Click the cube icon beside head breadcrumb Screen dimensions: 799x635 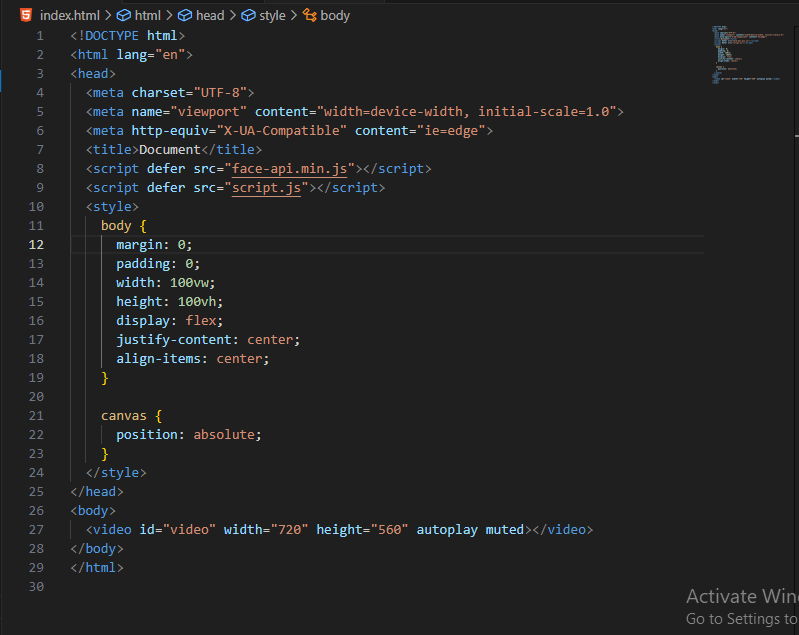(x=185, y=16)
